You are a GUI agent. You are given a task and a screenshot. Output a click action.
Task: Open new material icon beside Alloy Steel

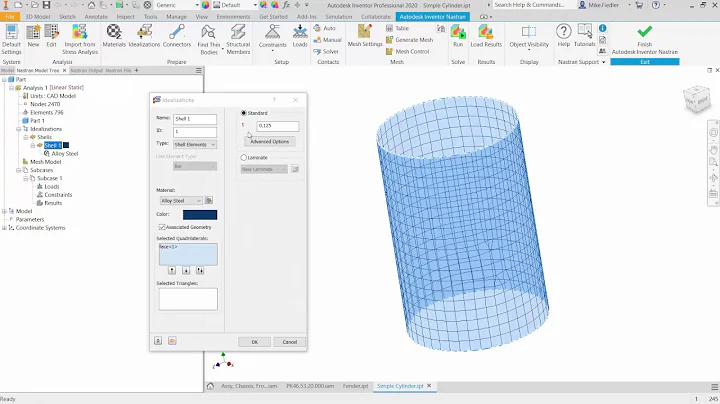[209, 201]
